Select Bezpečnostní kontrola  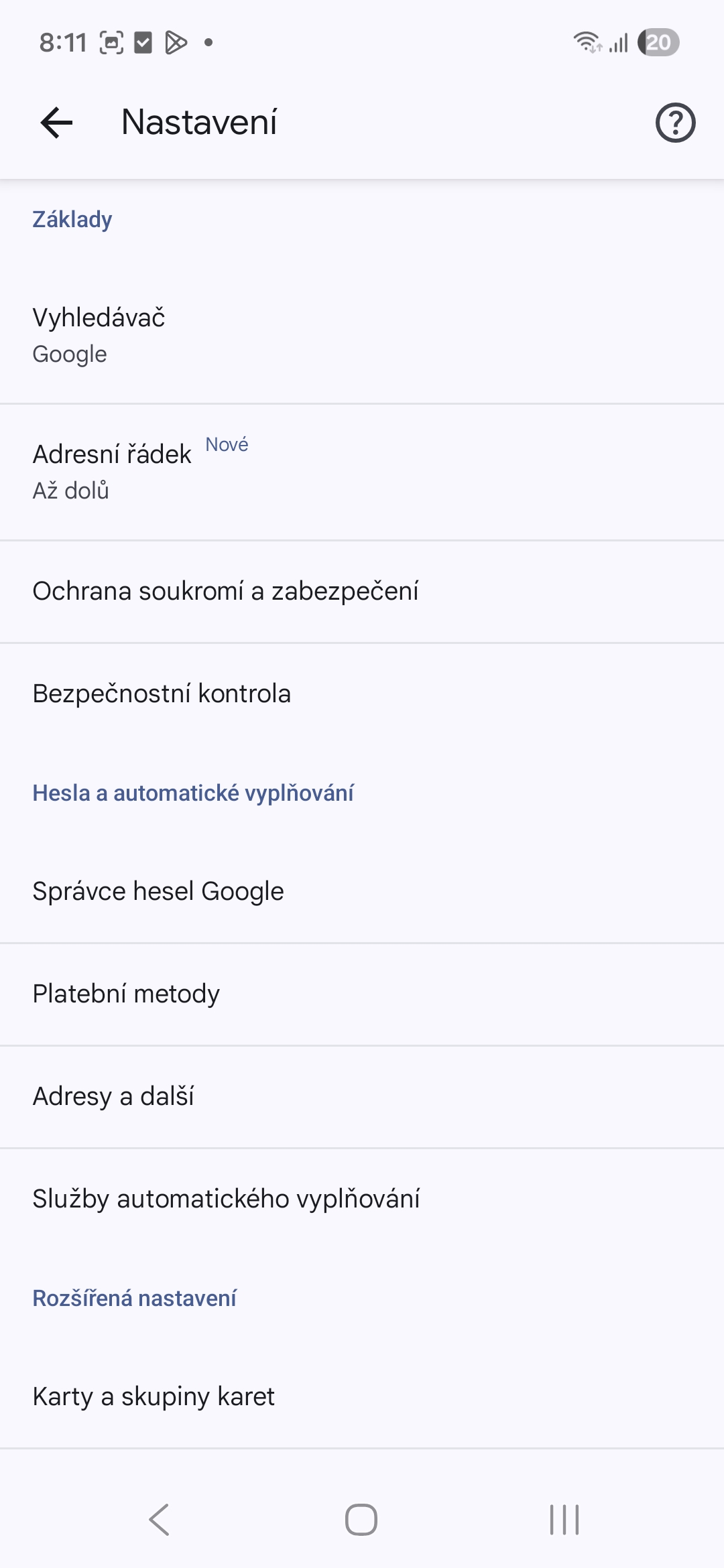[362, 694]
